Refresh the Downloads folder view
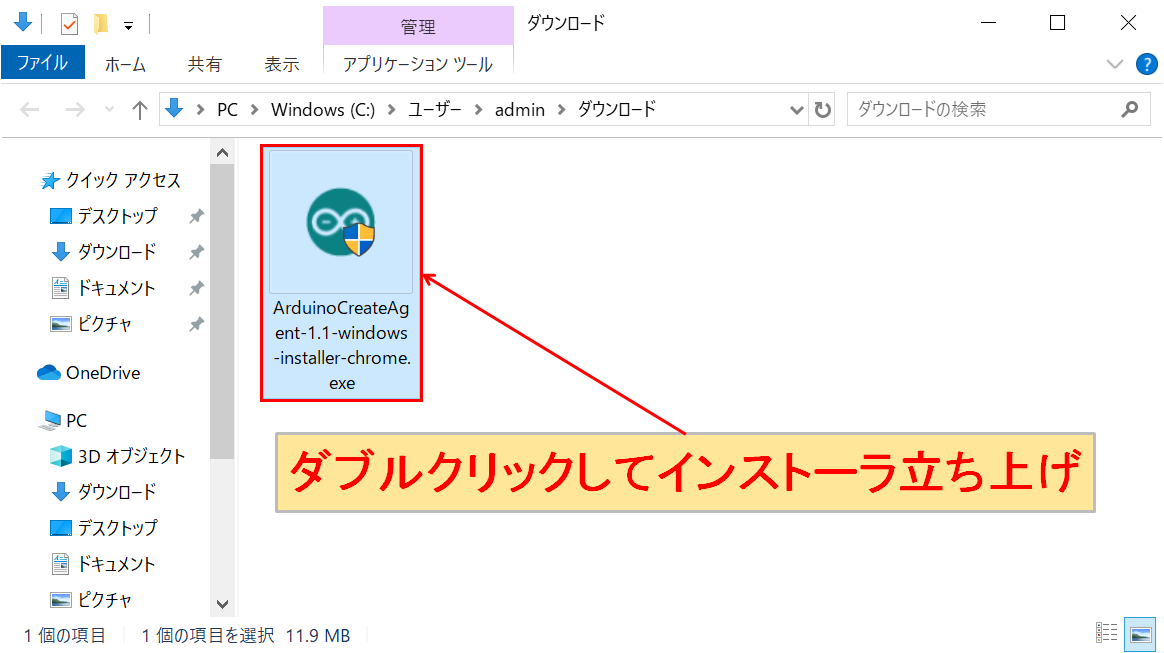Viewport: 1164px width, 653px height. [x=822, y=110]
